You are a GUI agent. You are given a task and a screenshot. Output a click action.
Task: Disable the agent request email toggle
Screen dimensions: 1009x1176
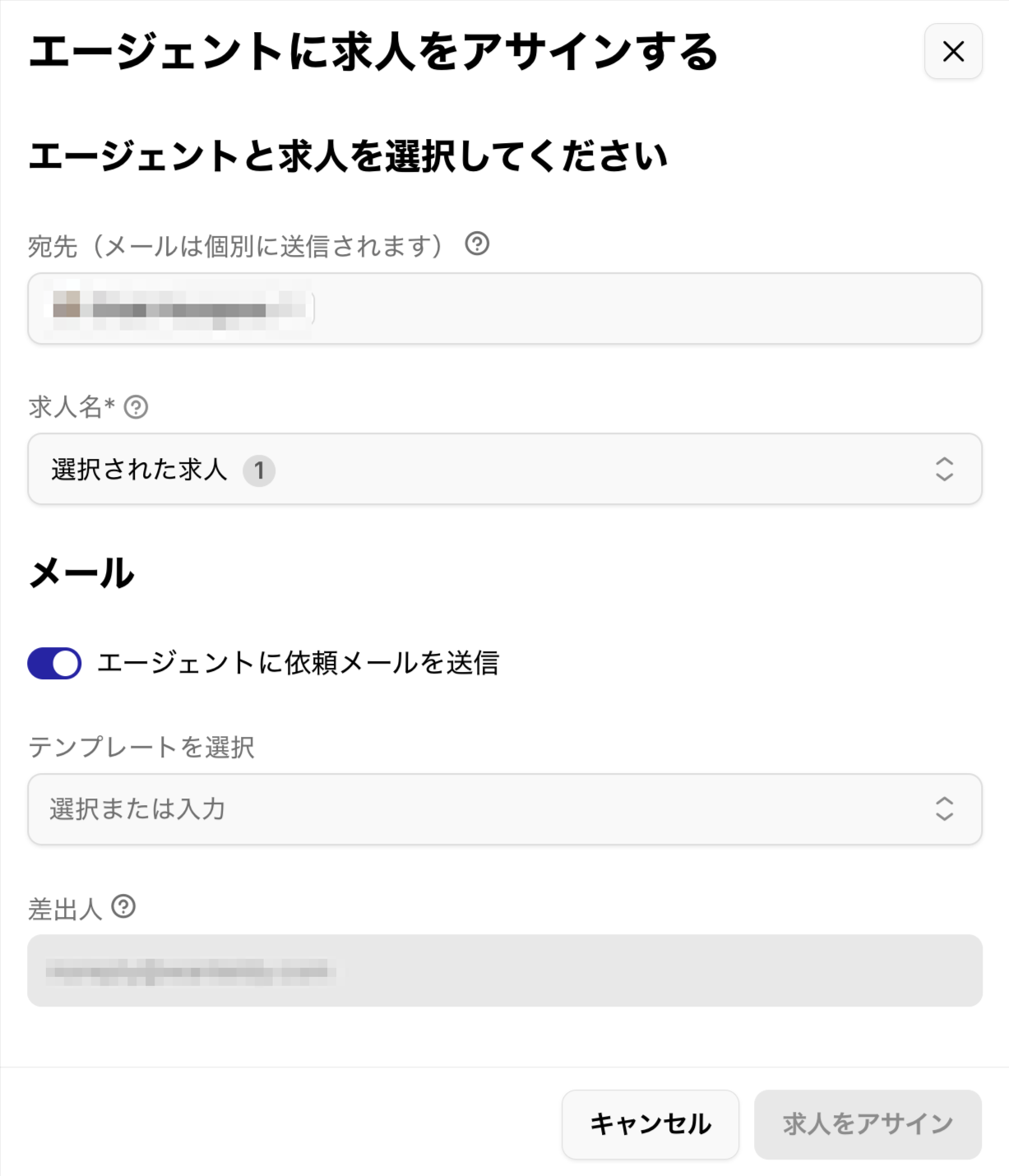point(54,663)
